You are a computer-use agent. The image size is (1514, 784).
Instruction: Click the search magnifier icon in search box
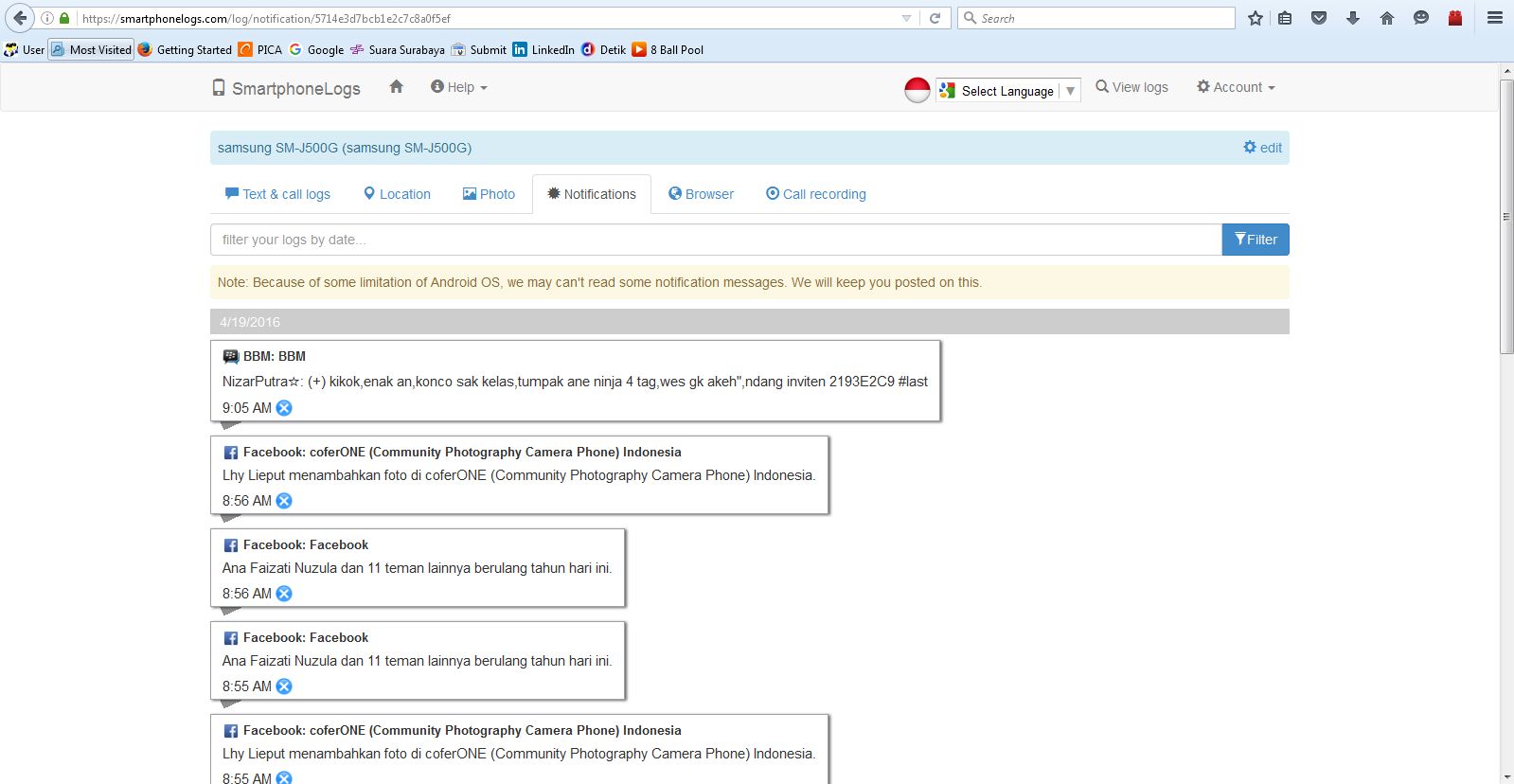tap(970, 18)
